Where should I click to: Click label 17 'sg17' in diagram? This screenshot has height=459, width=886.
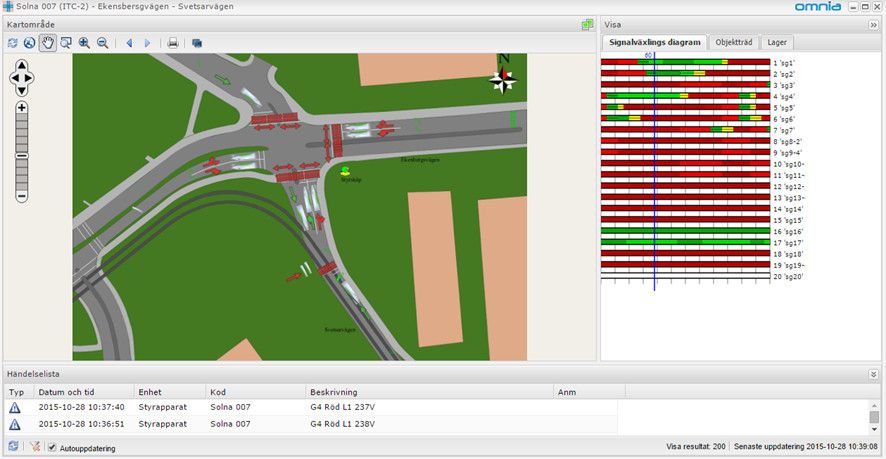(788, 243)
